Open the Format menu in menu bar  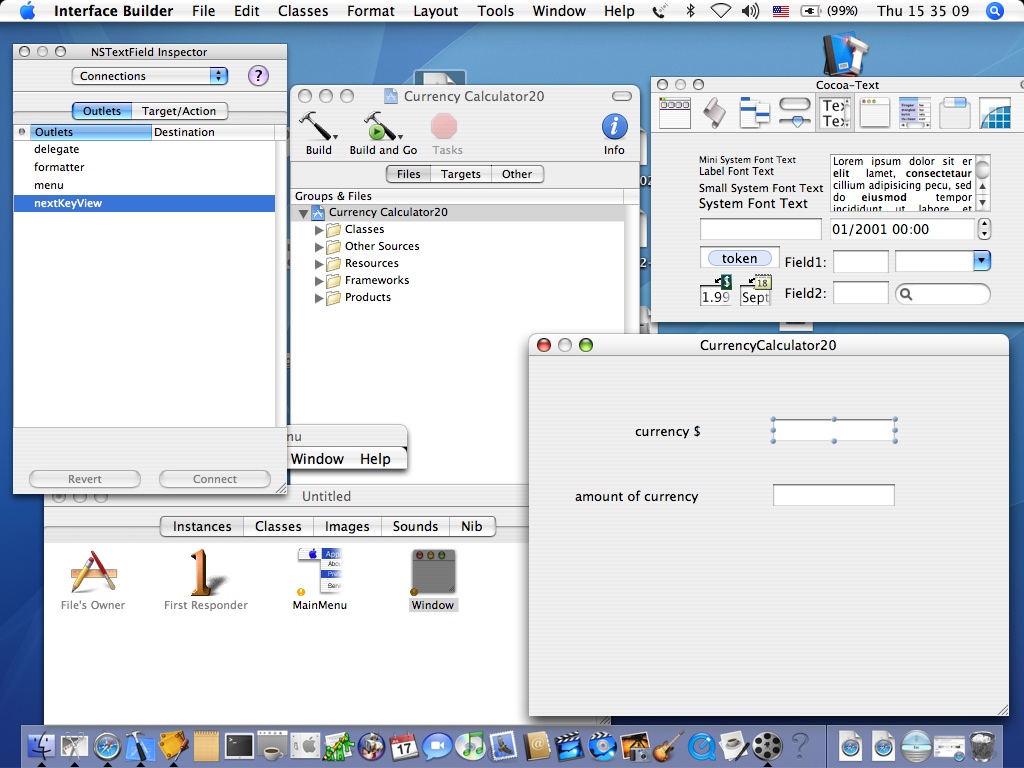370,10
